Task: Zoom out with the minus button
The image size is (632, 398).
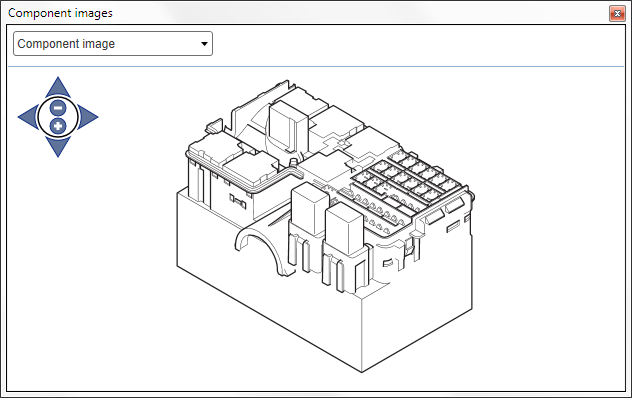Action: [x=58, y=108]
